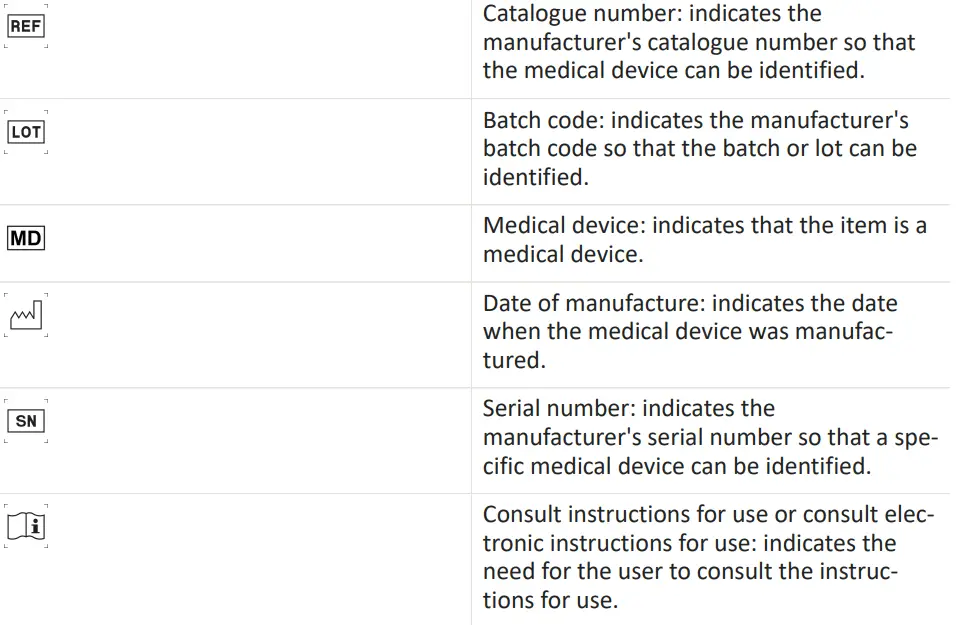Image resolution: width=960 pixels, height=625 pixels.
Task: Click the line 'cific medical device can be identified.'
Action: point(677,466)
